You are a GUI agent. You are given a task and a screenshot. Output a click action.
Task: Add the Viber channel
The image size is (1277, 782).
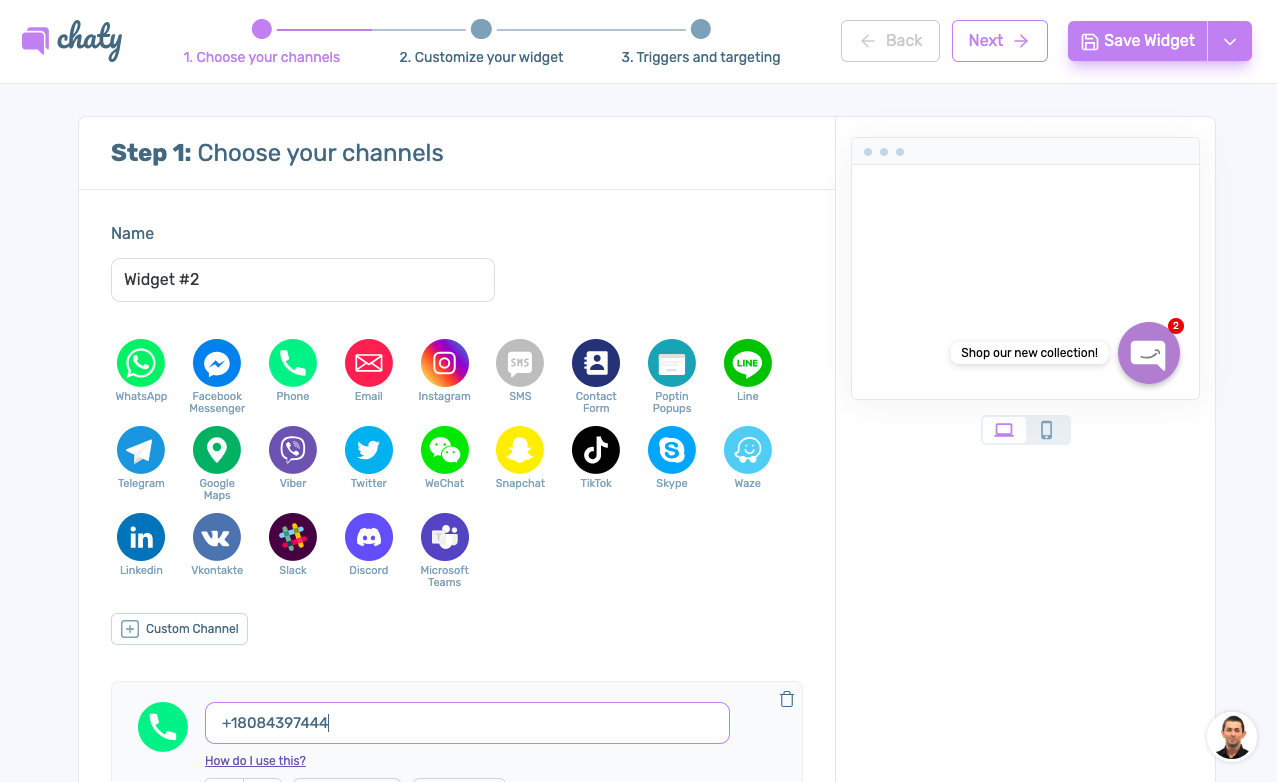point(293,450)
